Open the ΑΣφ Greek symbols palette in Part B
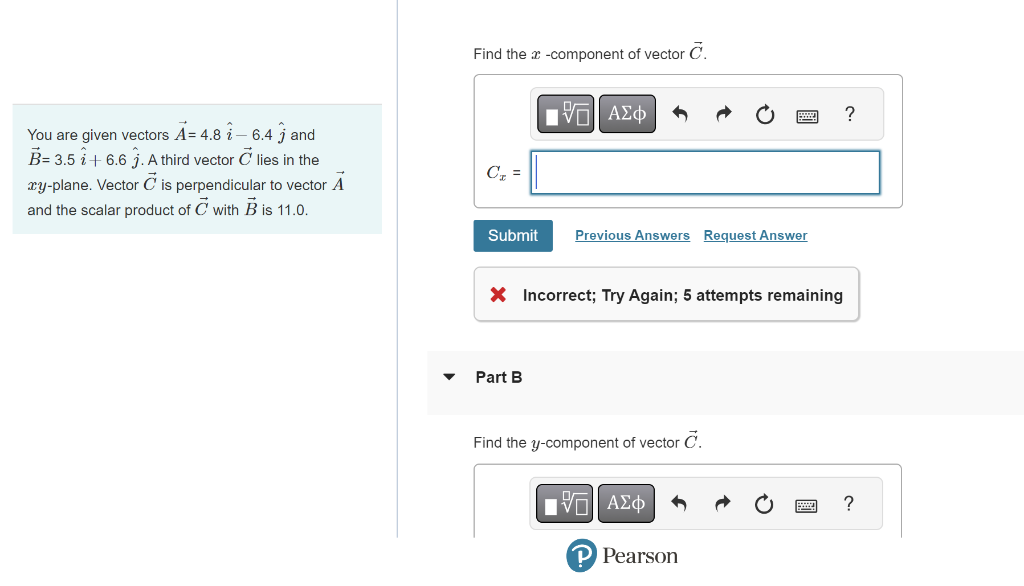 tap(626, 503)
